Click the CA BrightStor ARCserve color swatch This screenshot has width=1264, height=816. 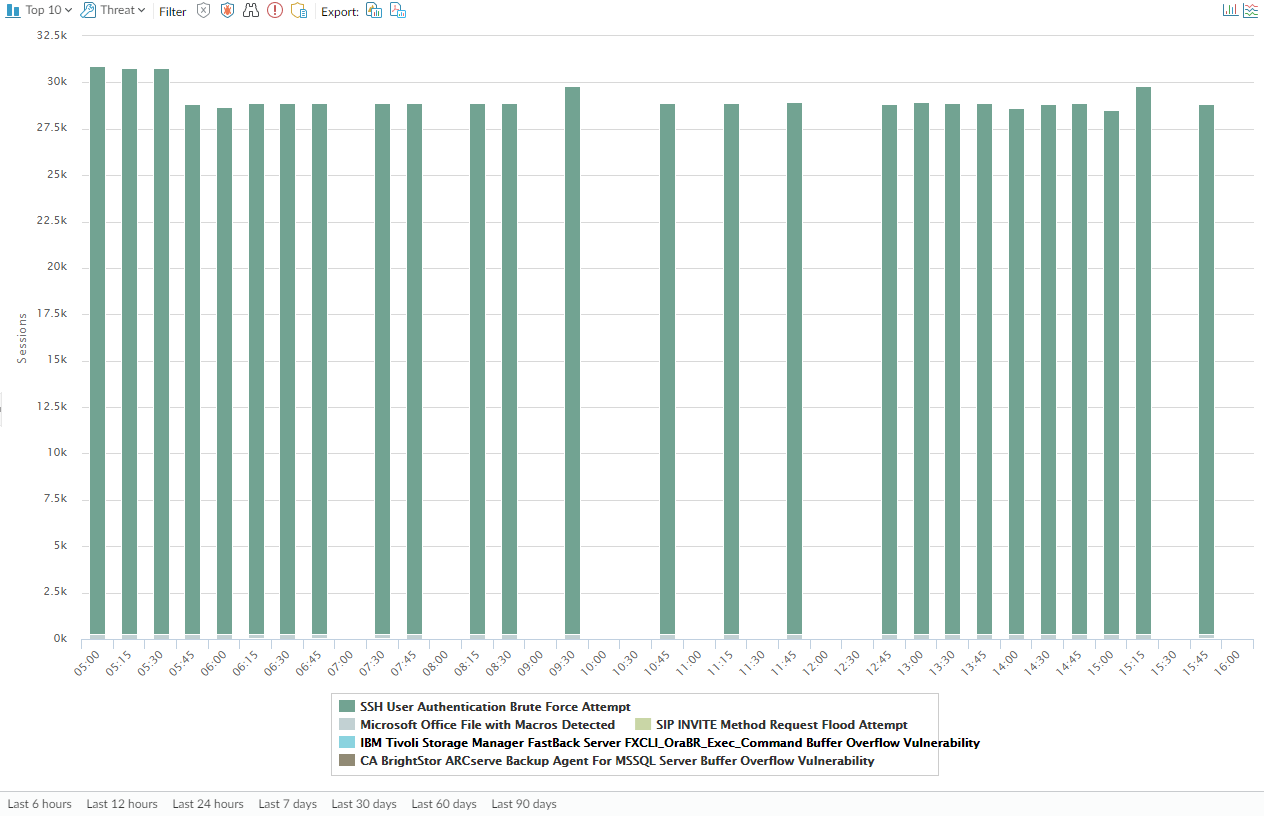[x=347, y=761]
